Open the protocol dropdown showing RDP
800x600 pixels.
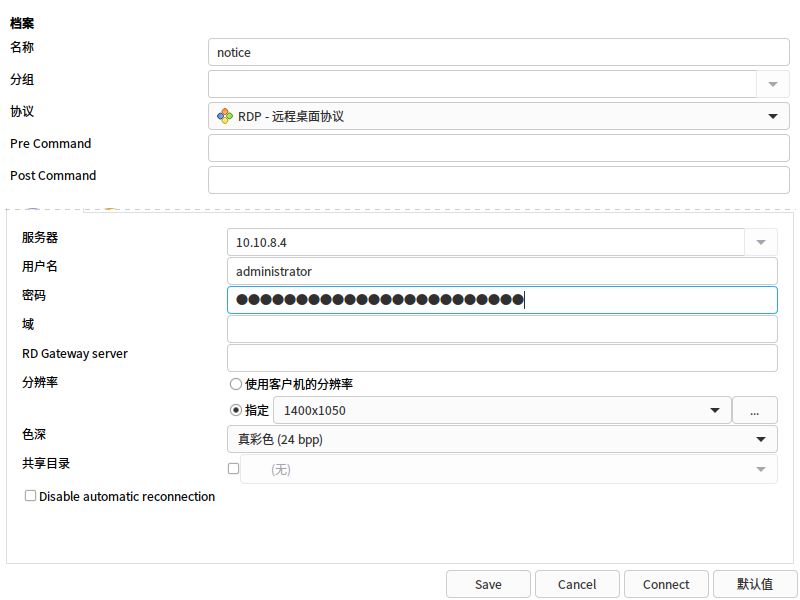498,116
